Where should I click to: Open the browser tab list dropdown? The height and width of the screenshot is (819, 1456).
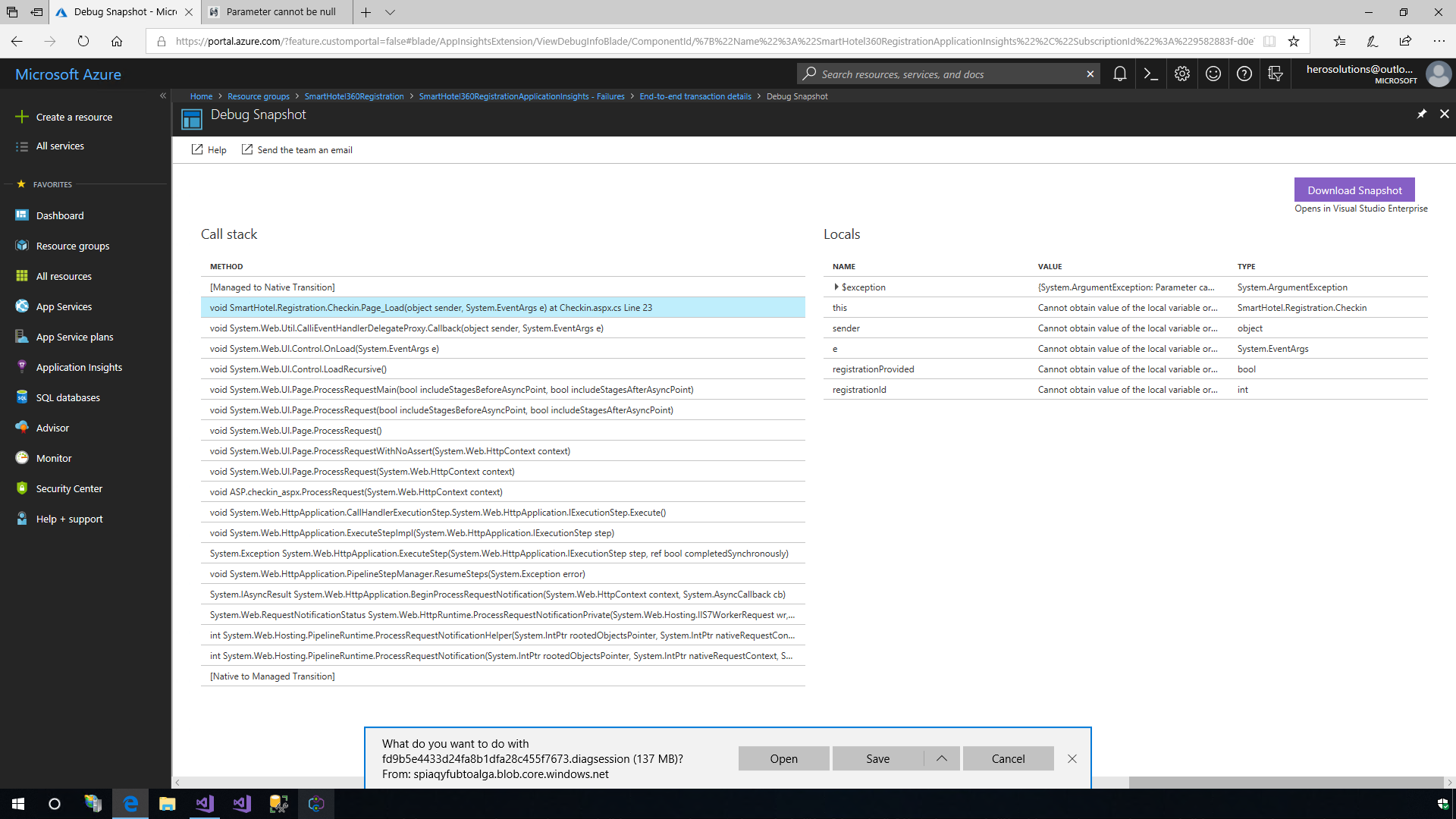point(390,12)
